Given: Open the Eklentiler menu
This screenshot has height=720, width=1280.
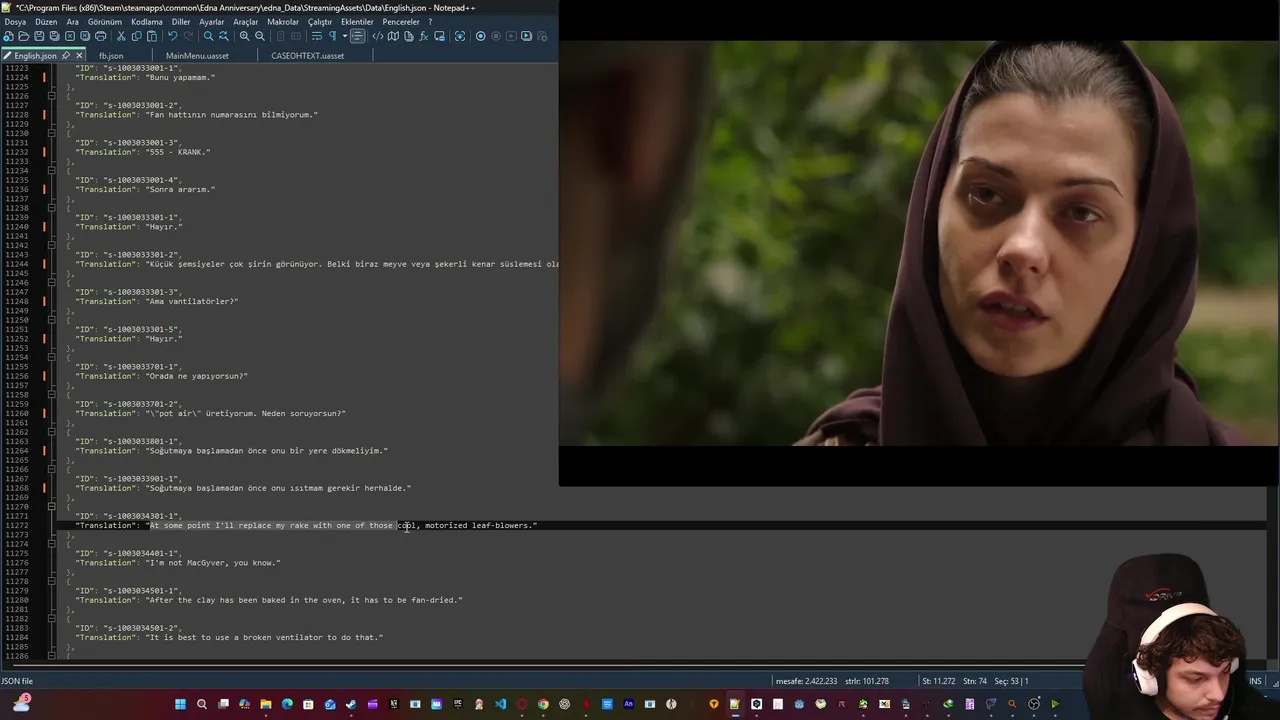Looking at the screenshot, I should point(358,21).
